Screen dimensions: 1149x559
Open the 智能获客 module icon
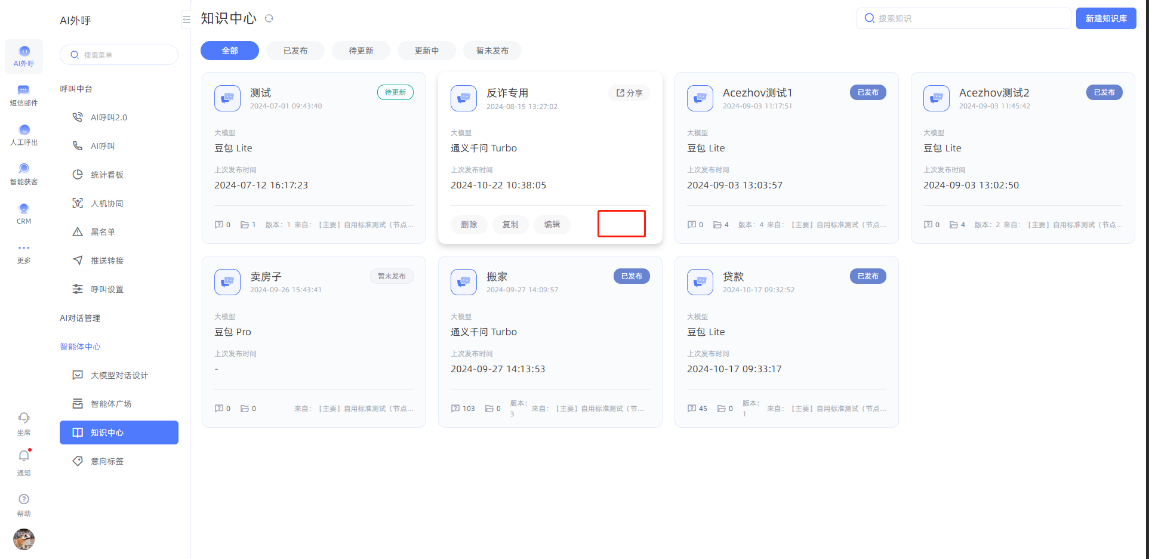(x=24, y=173)
